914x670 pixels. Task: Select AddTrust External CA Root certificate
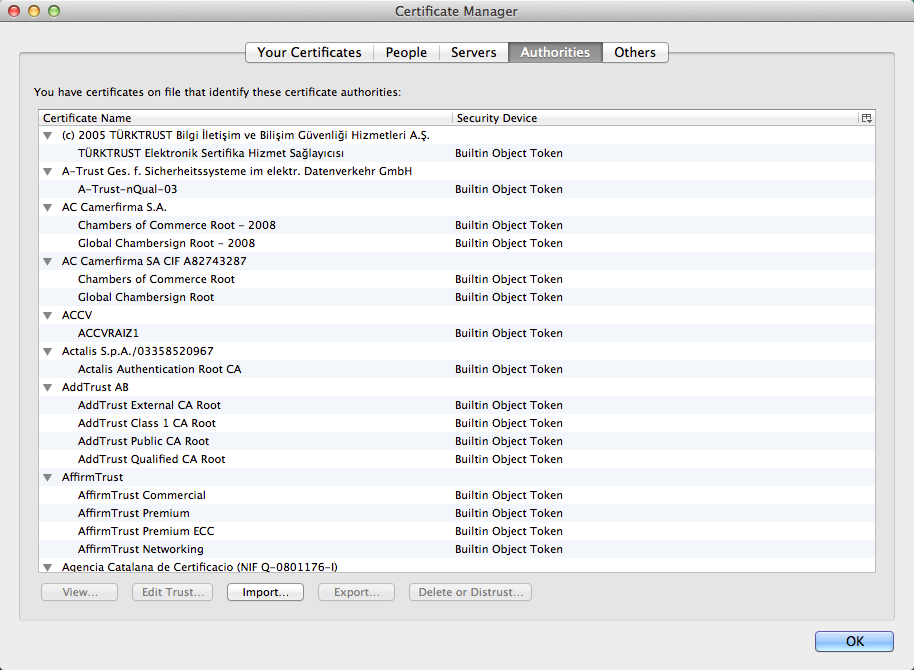(x=149, y=405)
